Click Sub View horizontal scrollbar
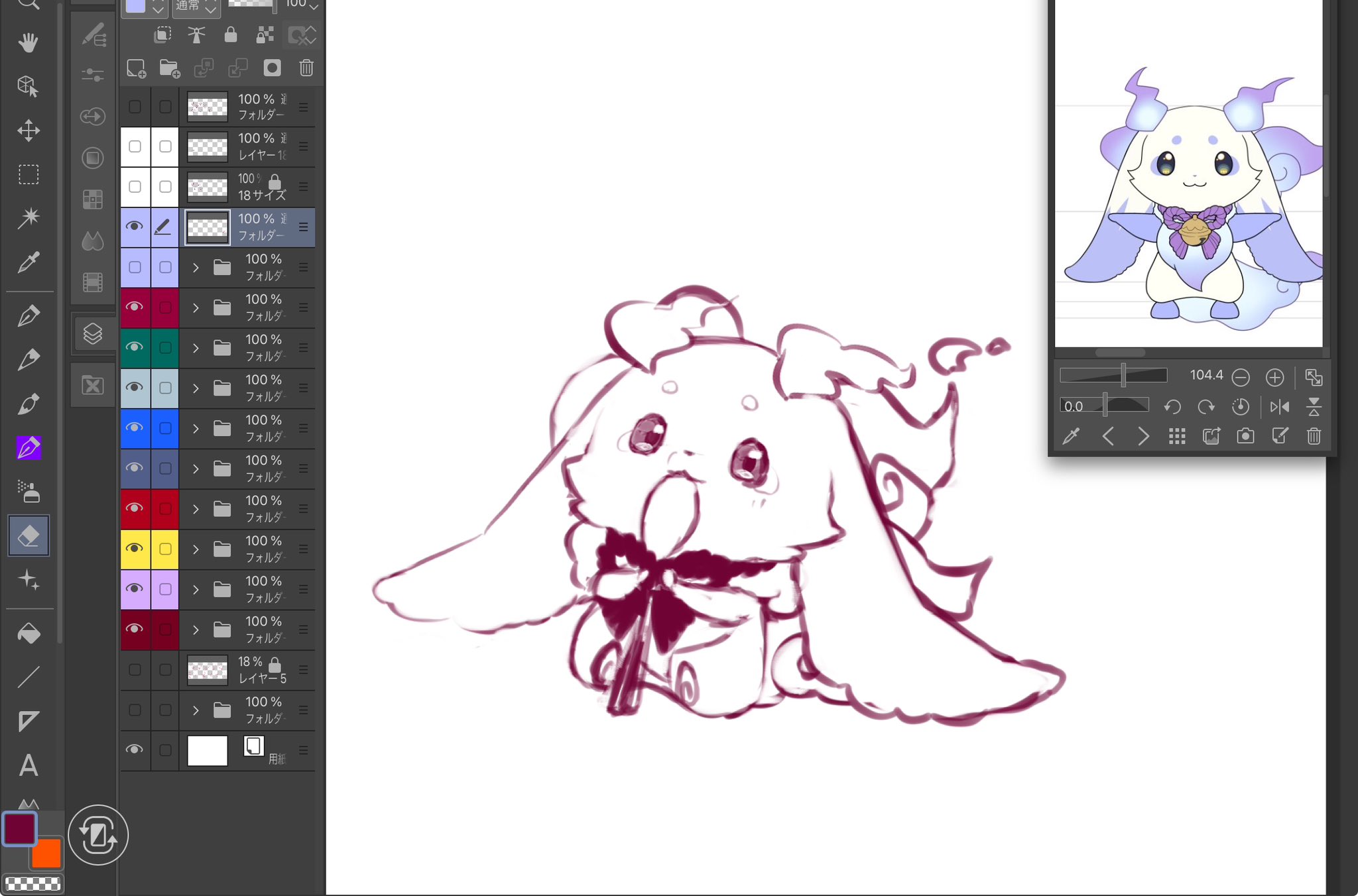The width and height of the screenshot is (1358, 896). click(x=1120, y=352)
